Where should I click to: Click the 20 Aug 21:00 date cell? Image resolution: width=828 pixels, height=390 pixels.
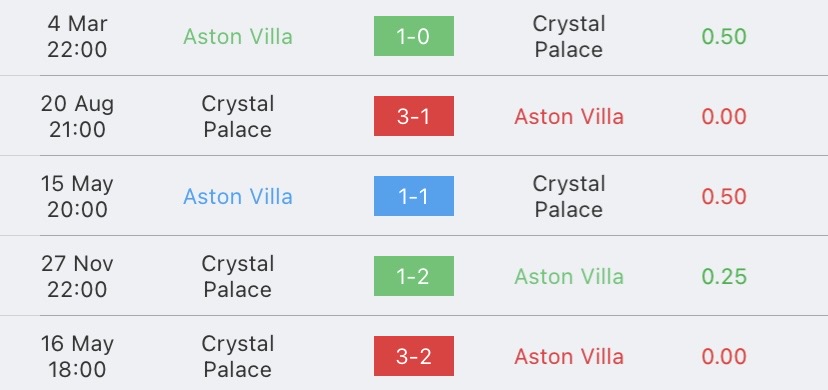tap(77, 117)
